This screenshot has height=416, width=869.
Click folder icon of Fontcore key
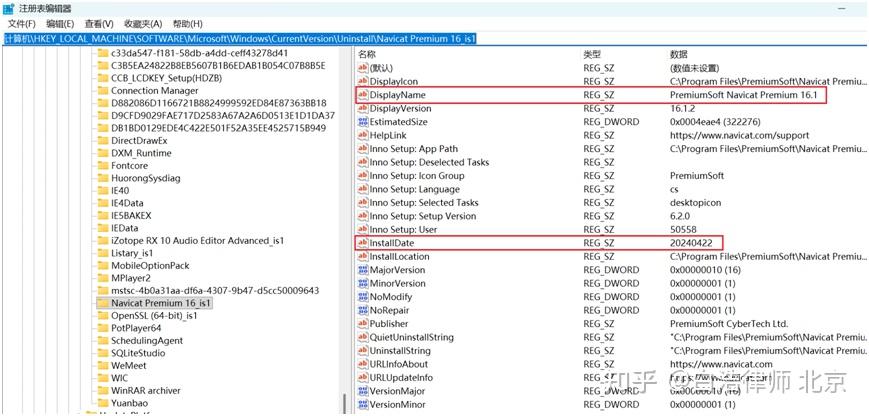tap(103, 166)
